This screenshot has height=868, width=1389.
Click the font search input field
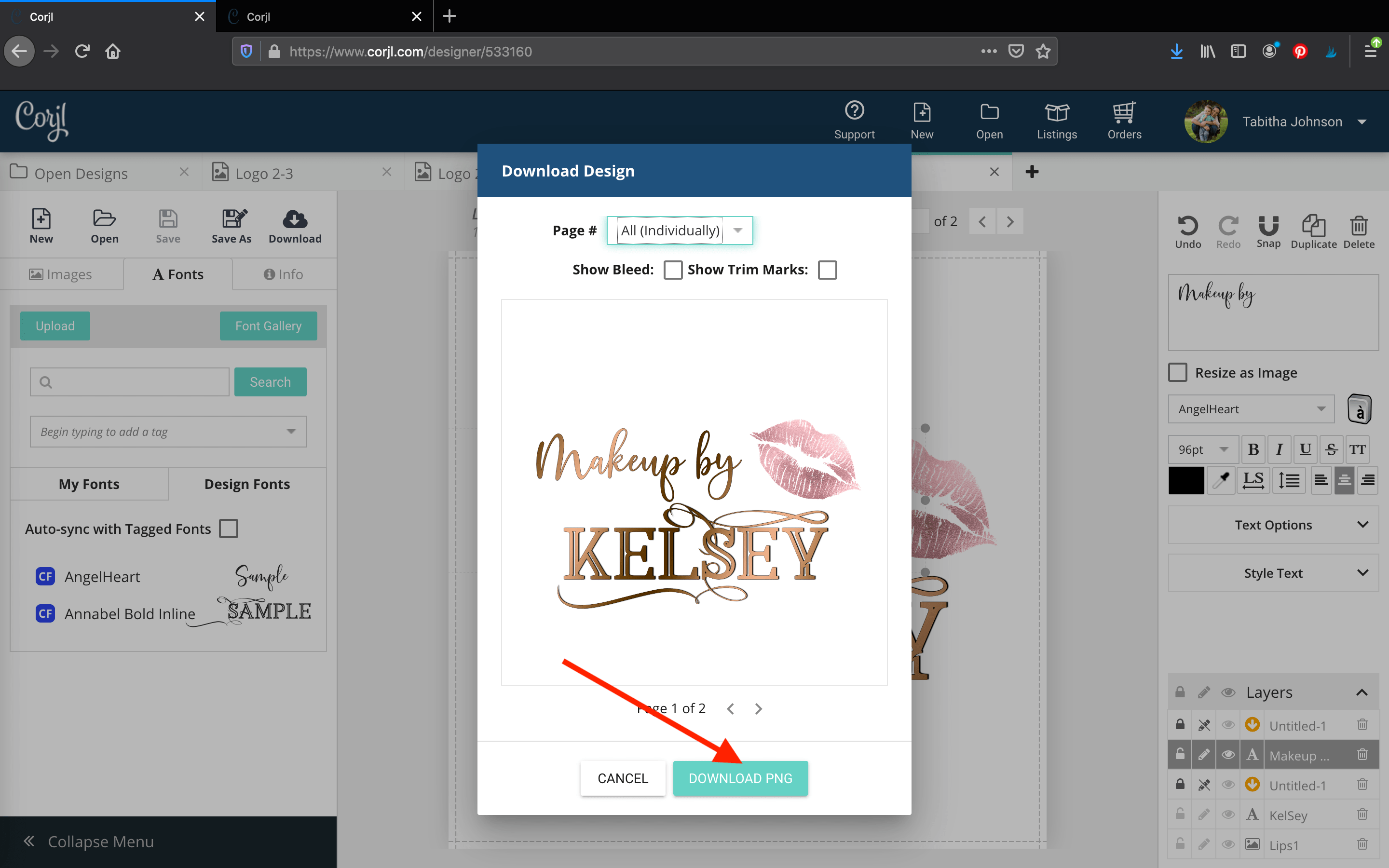click(130, 382)
